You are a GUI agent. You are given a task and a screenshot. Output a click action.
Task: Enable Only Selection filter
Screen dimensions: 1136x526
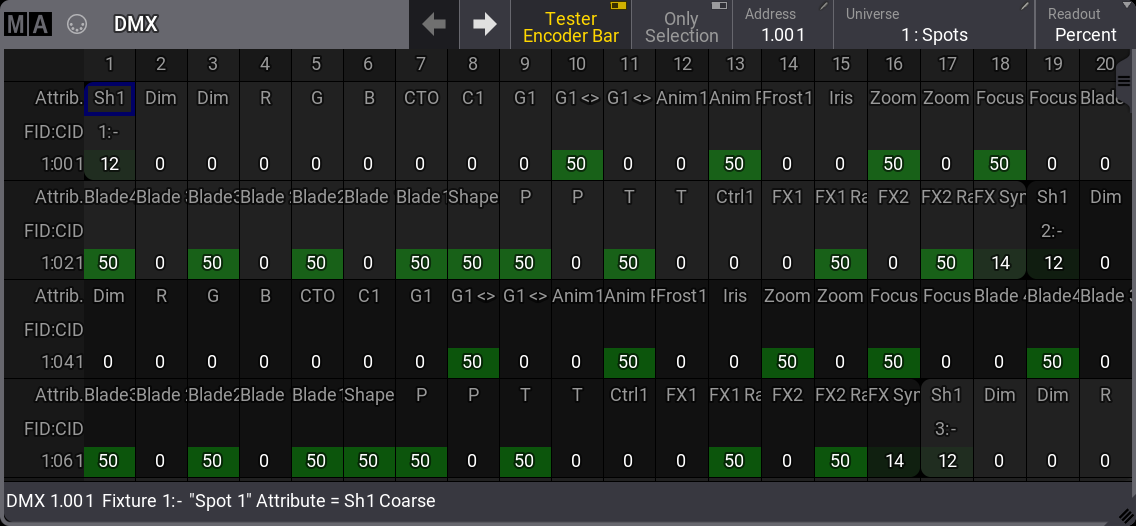pyautogui.click(x=681, y=26)
